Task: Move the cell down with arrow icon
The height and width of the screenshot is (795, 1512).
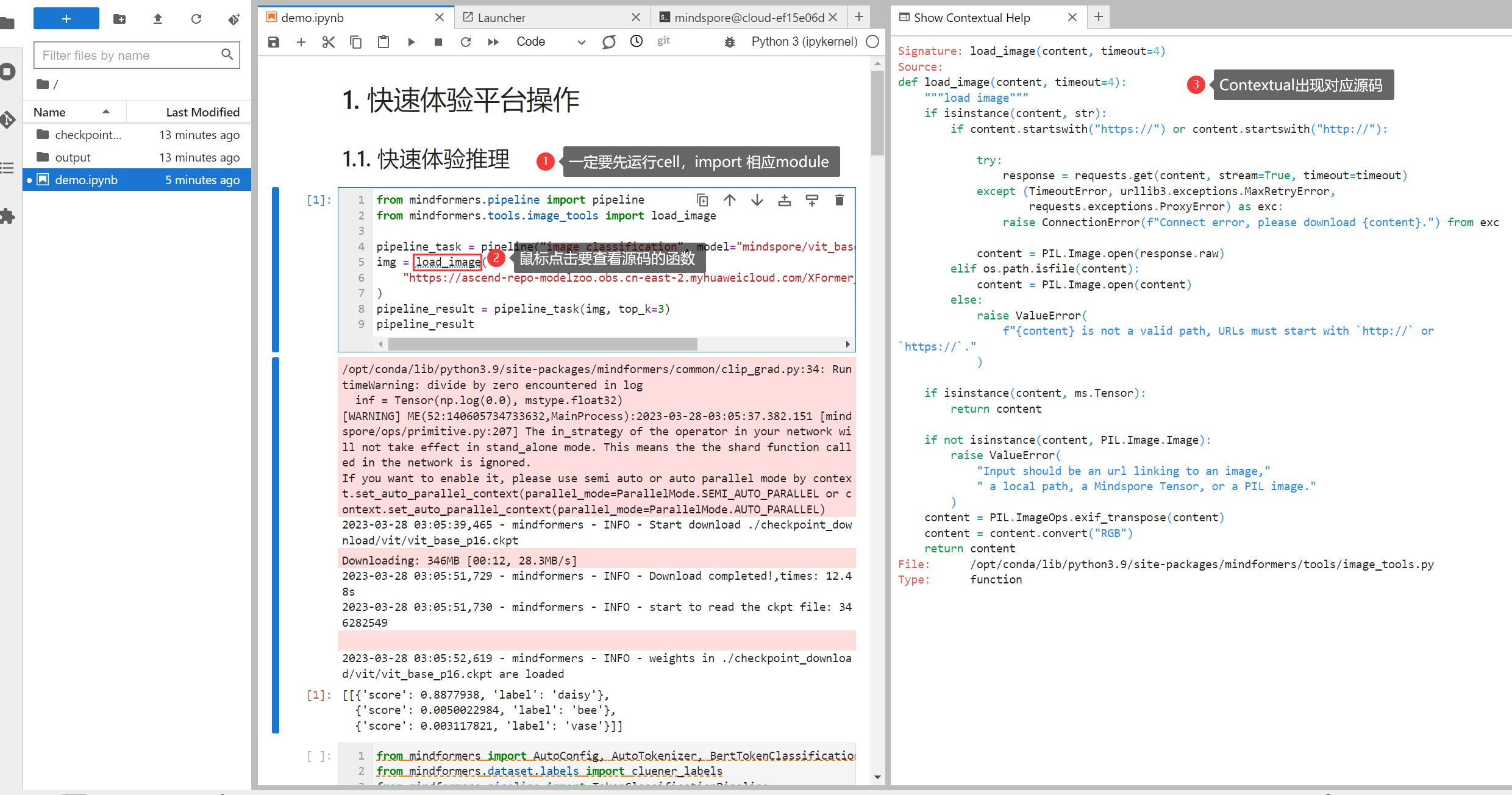Action: click(x=757, y=200)
